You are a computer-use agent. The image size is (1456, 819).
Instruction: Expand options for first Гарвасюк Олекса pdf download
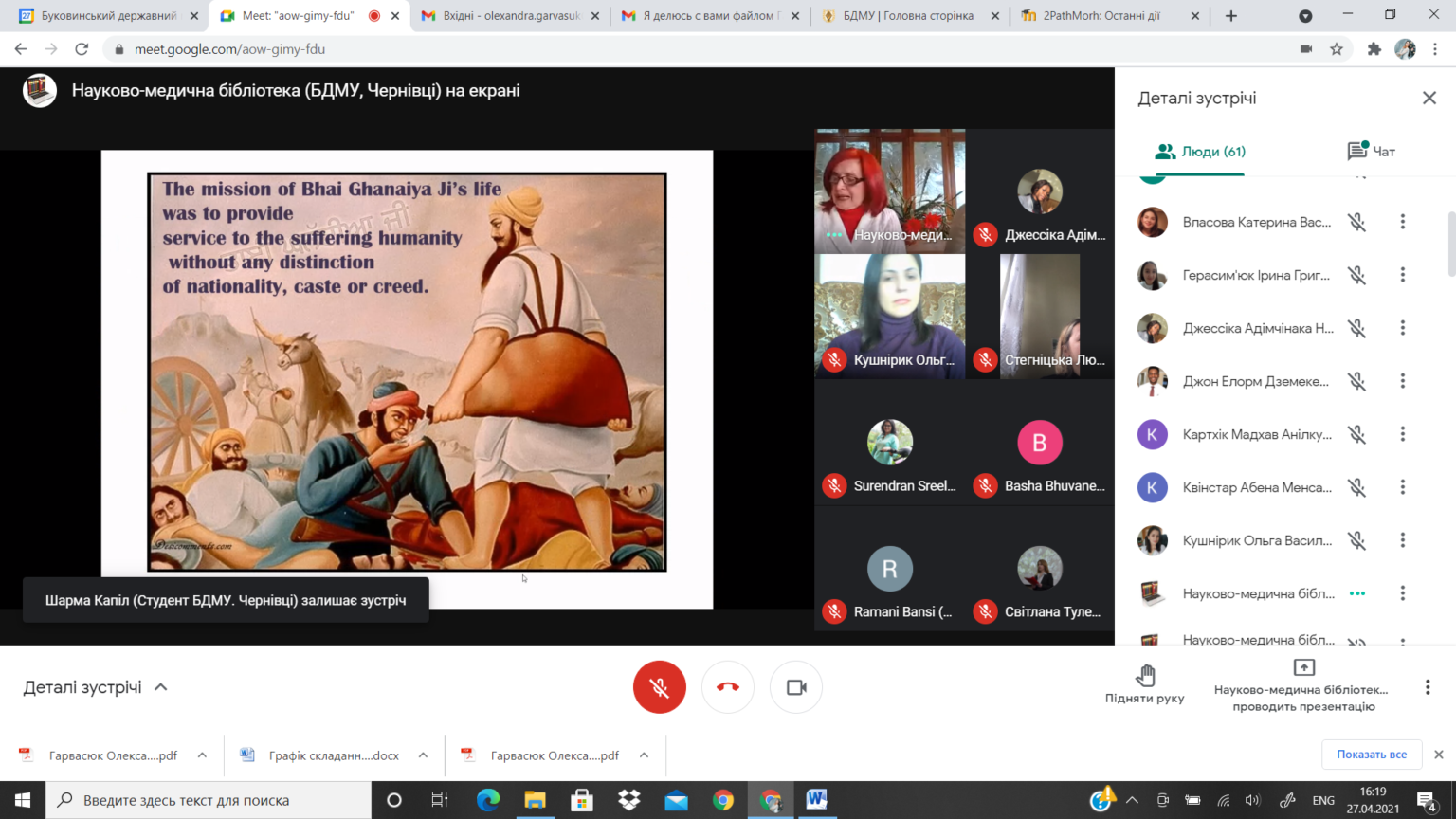[202, 755]
